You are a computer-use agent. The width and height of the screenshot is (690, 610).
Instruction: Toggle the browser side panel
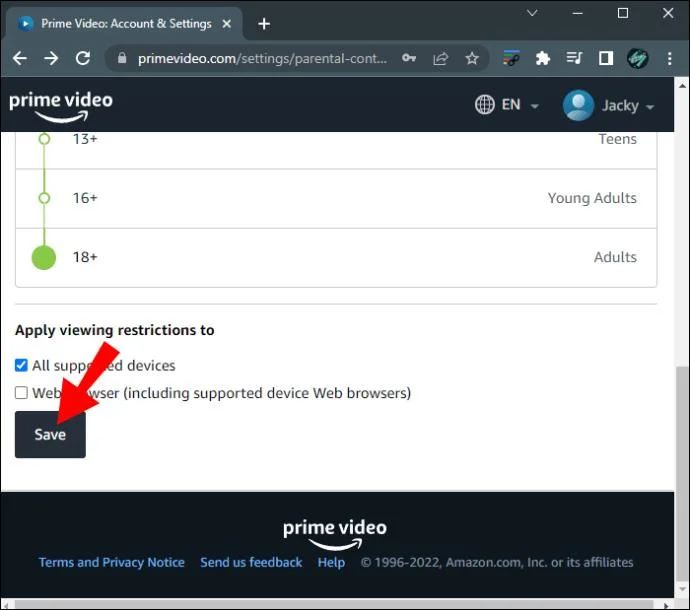pyautogui.click(x=606, y=58)
